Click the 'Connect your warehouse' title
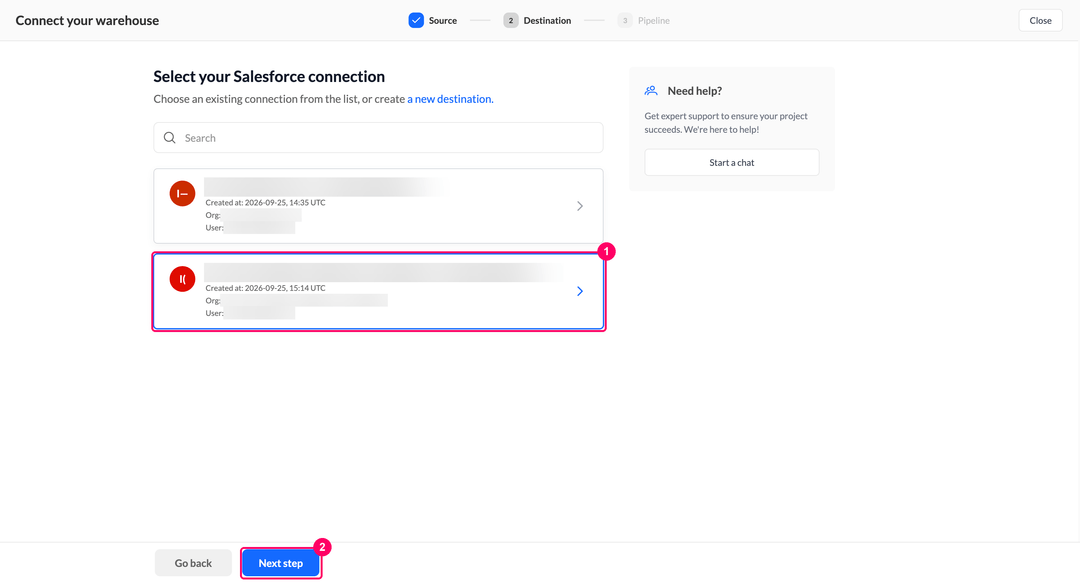Screen dimensions: 1080x583 point(87,21)
